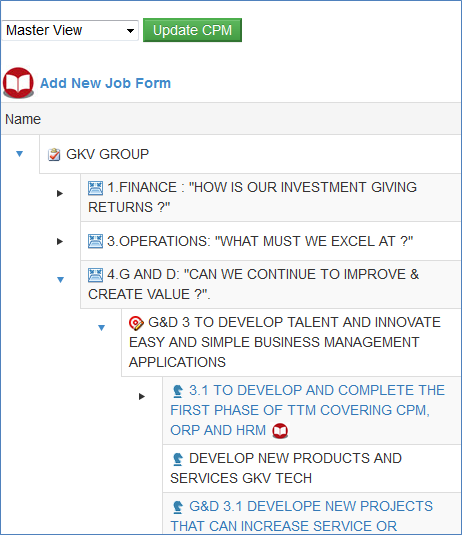Viewport: 462px width, 535px height.
Task: Collapse the 4.G AND D node
Action: tap(60, 280)
